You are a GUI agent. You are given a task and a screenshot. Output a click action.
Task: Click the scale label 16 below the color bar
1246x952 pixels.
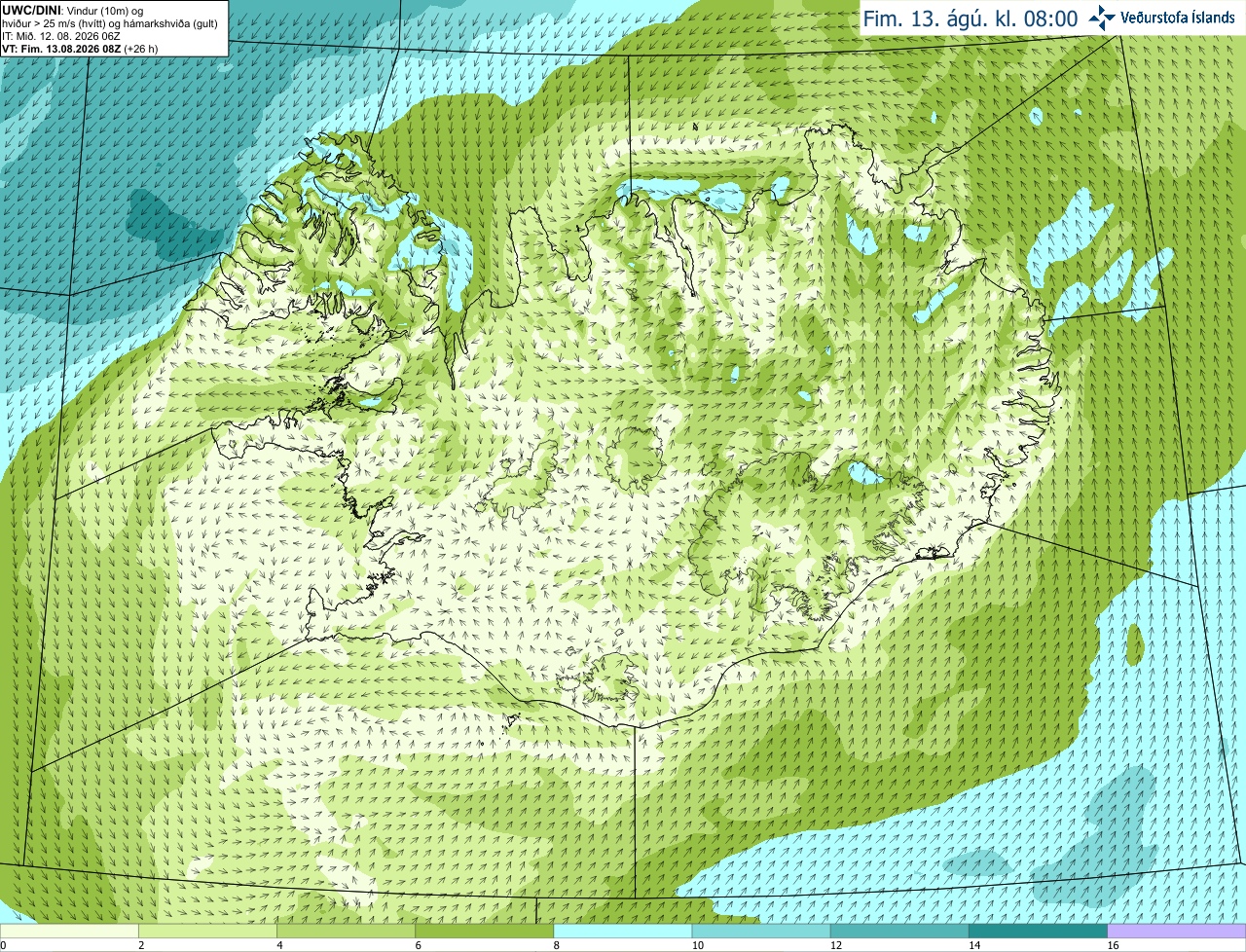[1113, 945]
